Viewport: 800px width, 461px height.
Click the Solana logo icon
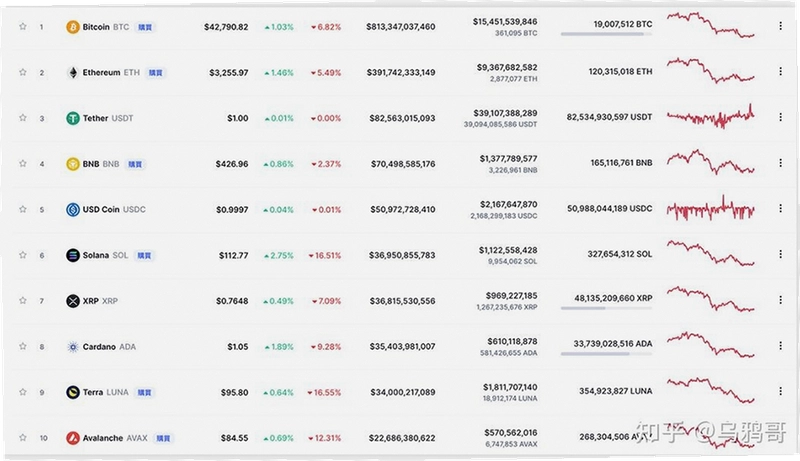(73, 255)
